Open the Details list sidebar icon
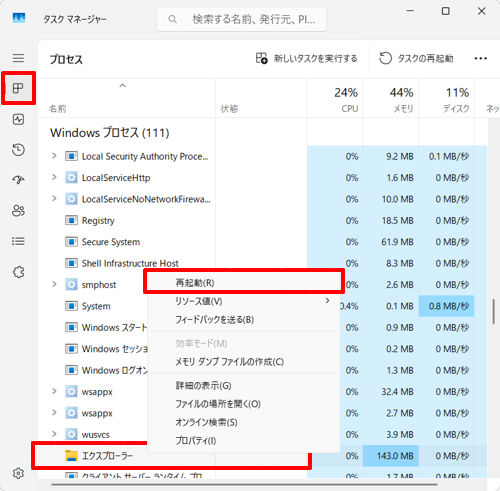 pyautogui.click(x=18, y=241)
